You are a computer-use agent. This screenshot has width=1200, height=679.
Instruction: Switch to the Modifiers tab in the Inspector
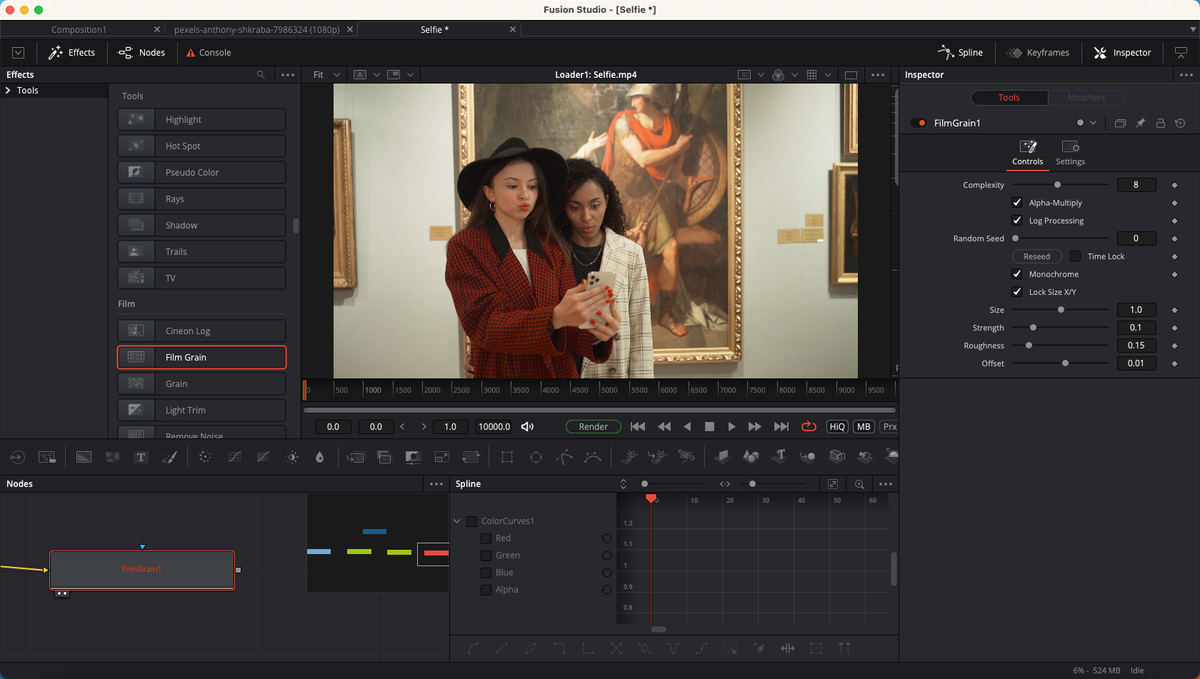click(1088, 97)
